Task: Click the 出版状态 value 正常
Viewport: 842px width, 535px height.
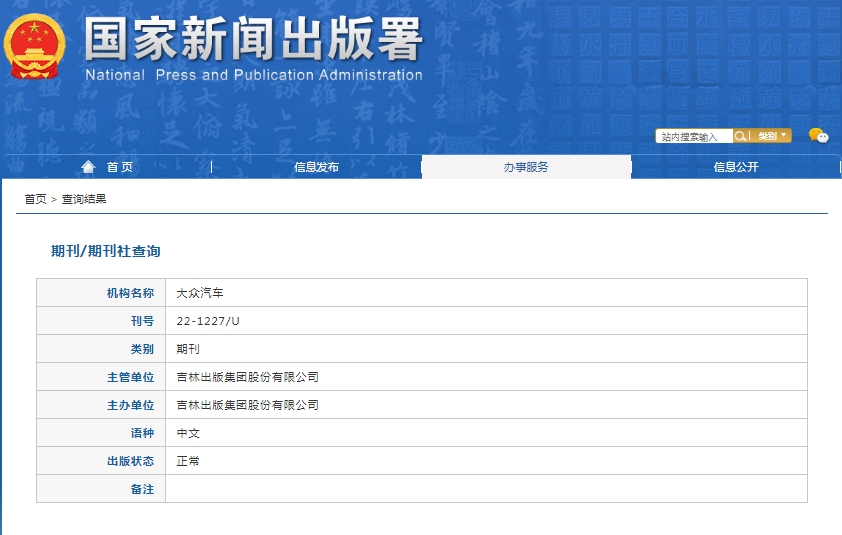Action: pos(188,461)
